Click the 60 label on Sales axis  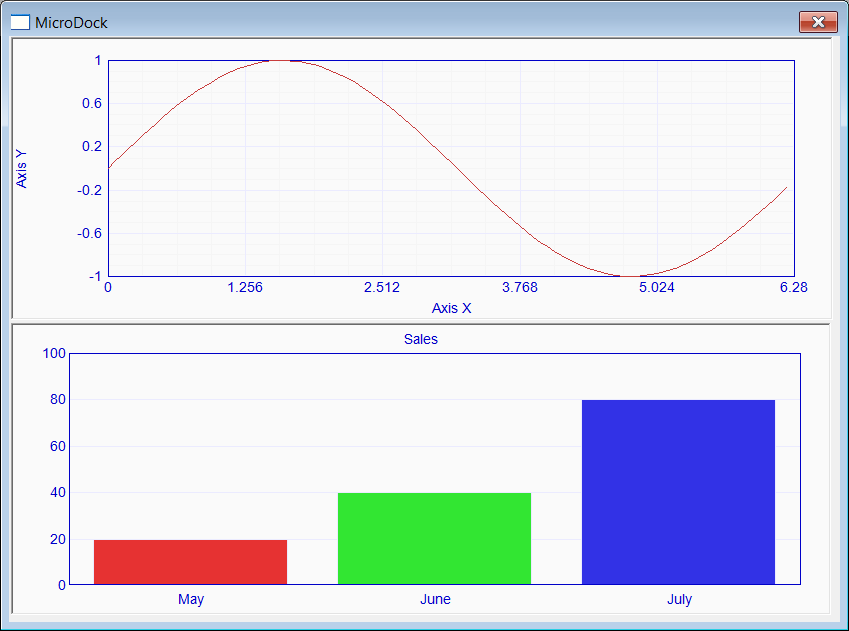58,446
